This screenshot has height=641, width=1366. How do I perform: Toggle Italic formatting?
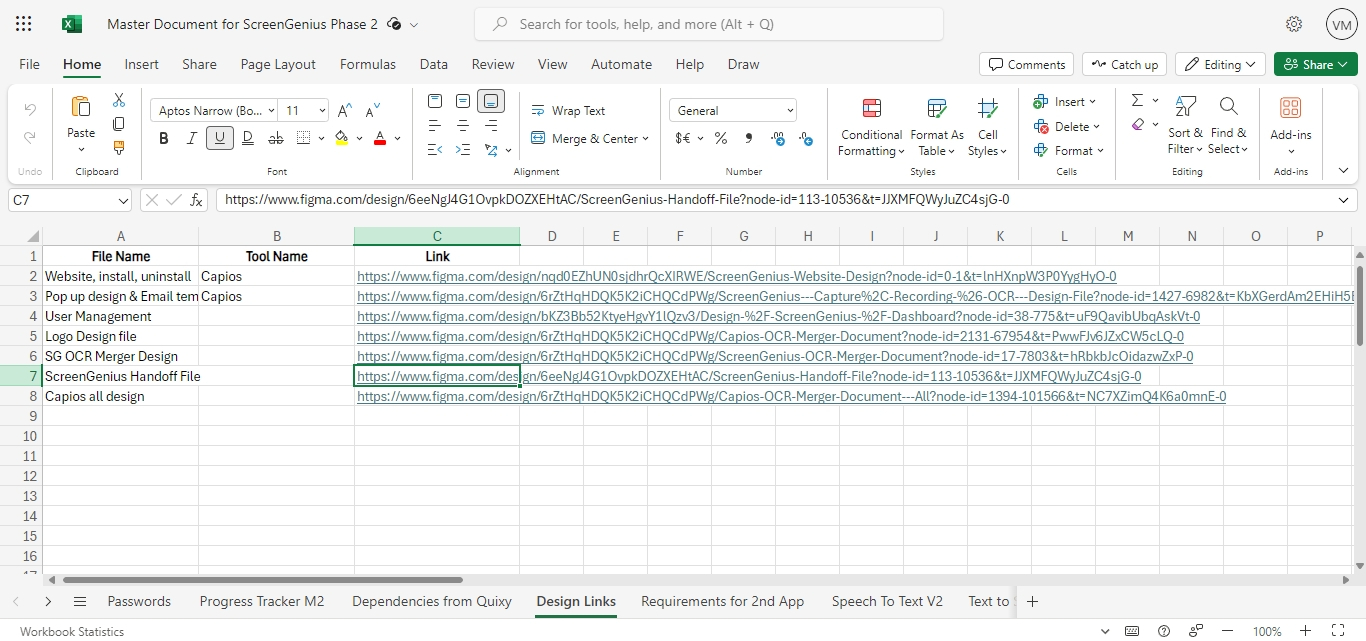tap(191, 138)
